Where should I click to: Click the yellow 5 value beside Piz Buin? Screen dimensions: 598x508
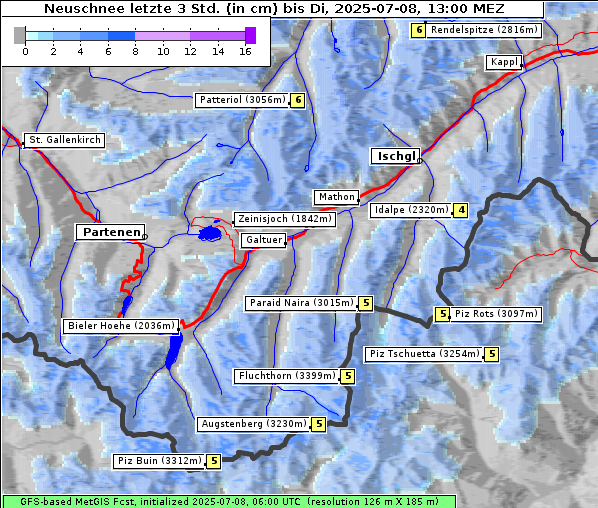point(214,461)
